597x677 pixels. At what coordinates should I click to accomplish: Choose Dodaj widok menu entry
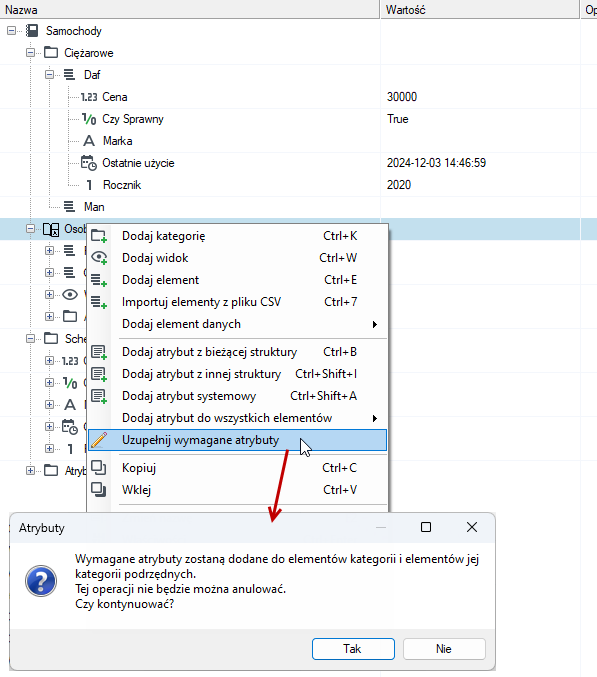coord(237,258)
